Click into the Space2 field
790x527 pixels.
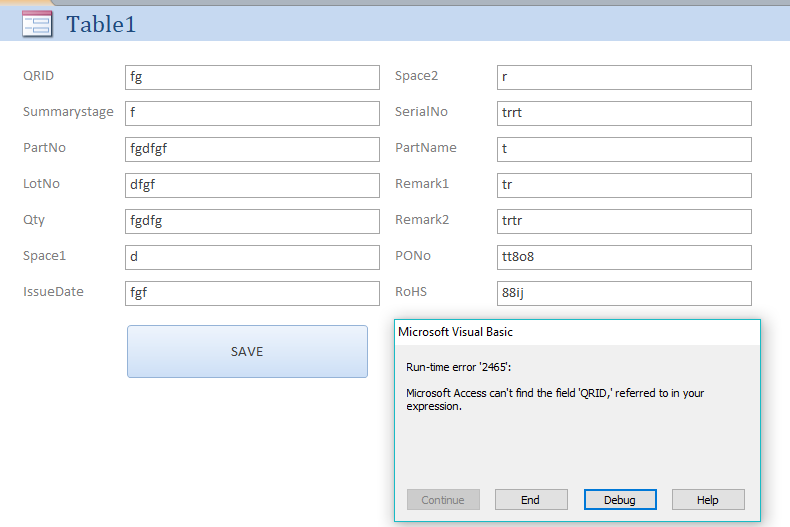[x=624, y=77]
